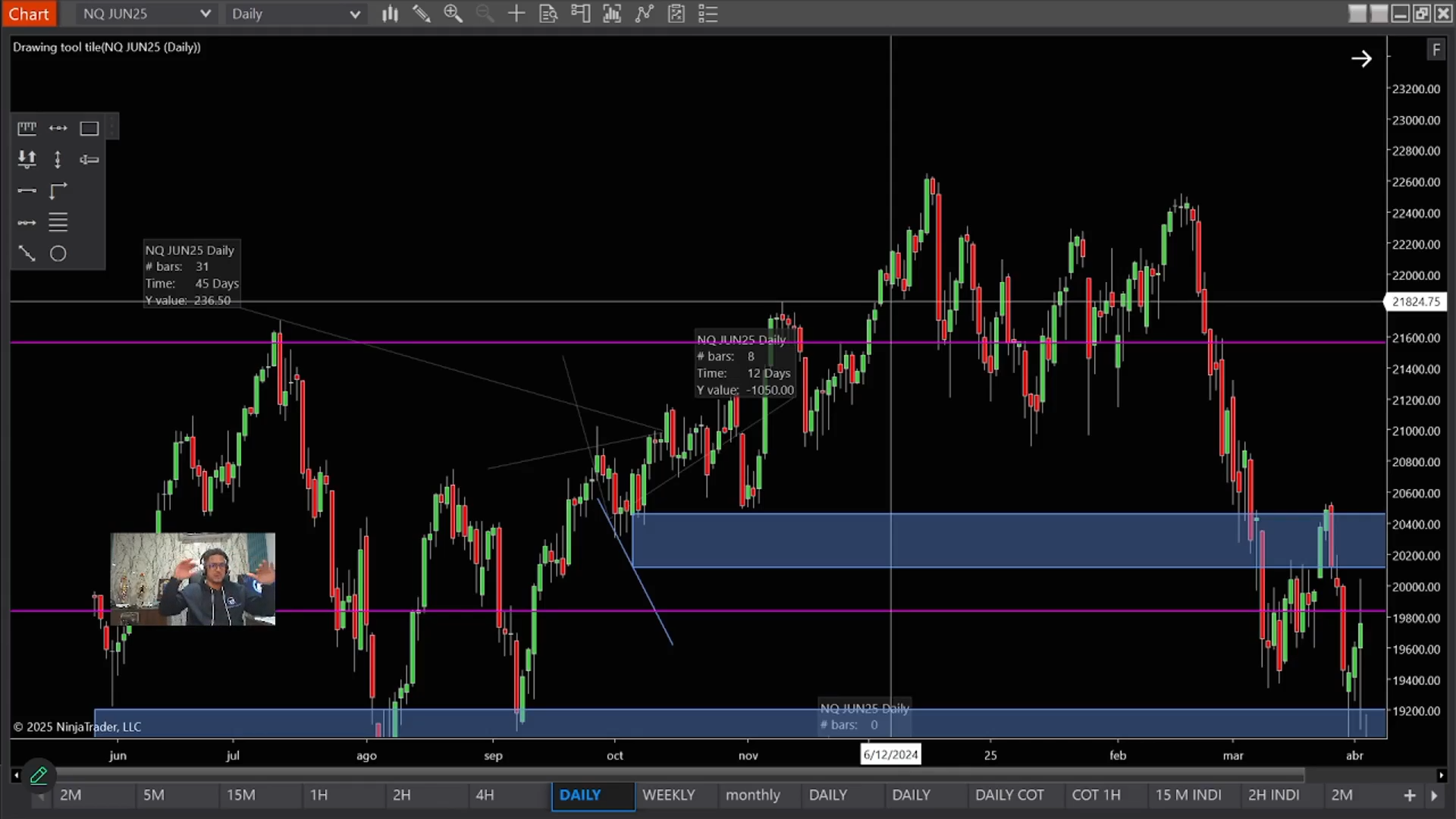The height and width of the screenshot is (819, 1456).
Task: Open the chart bar type icon
Action: (x=390, y=14)
